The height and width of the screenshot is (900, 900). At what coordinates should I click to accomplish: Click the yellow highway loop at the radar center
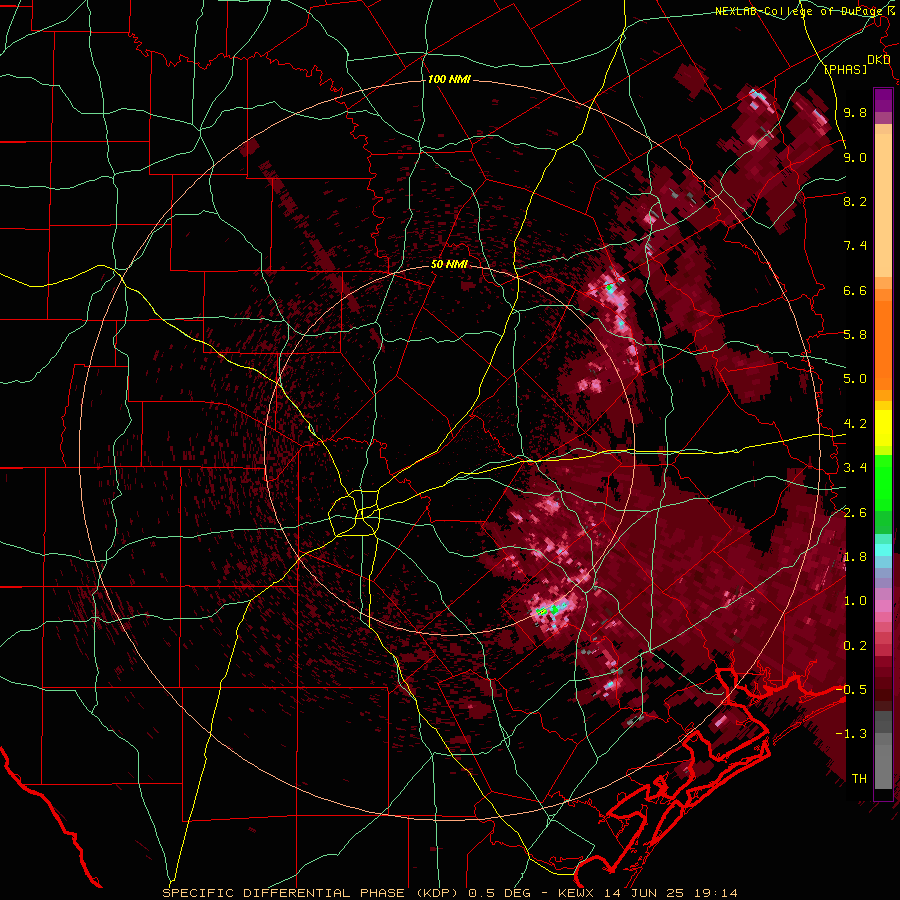355,512
